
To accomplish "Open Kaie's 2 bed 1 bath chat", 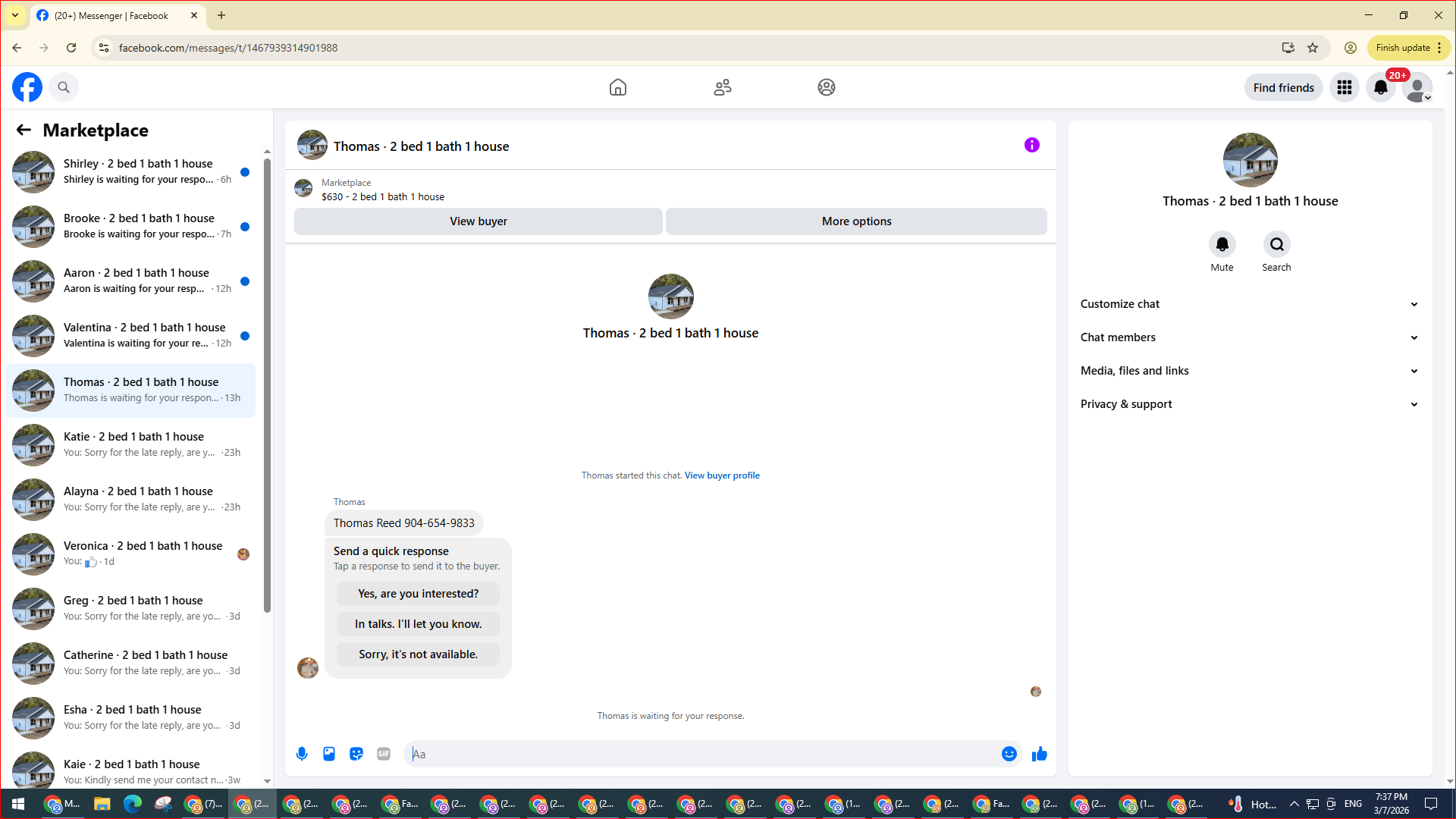I will point(131,769).
